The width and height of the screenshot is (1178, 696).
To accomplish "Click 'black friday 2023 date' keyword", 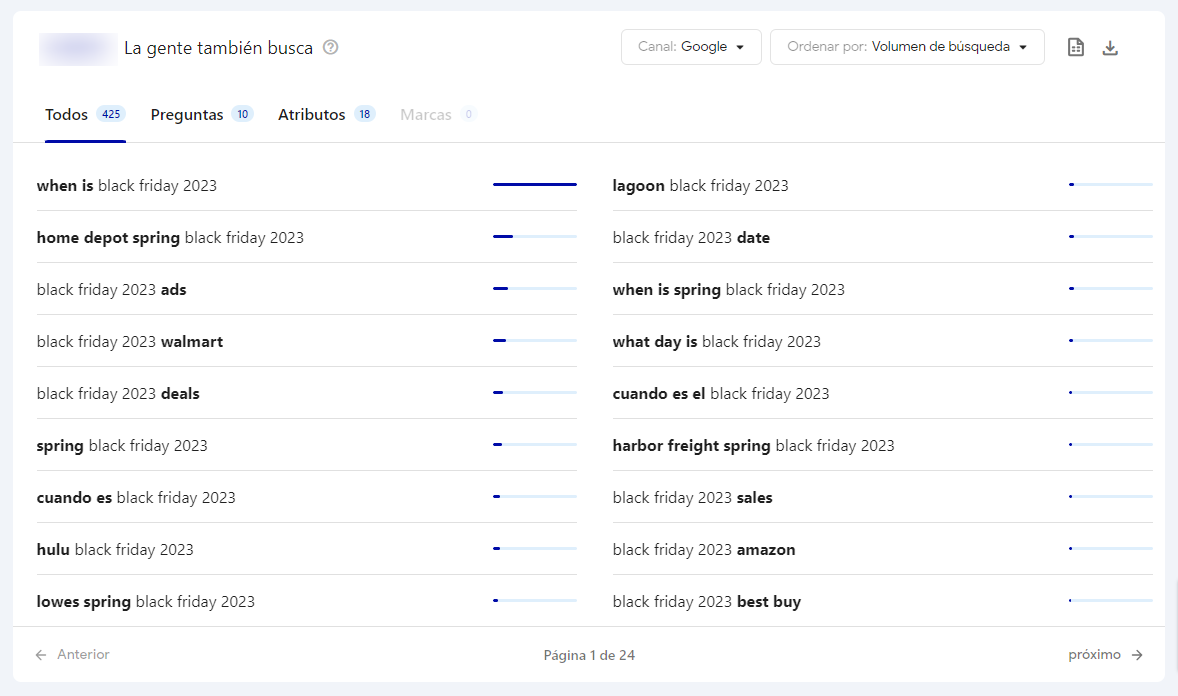I will tap(691, 238).
